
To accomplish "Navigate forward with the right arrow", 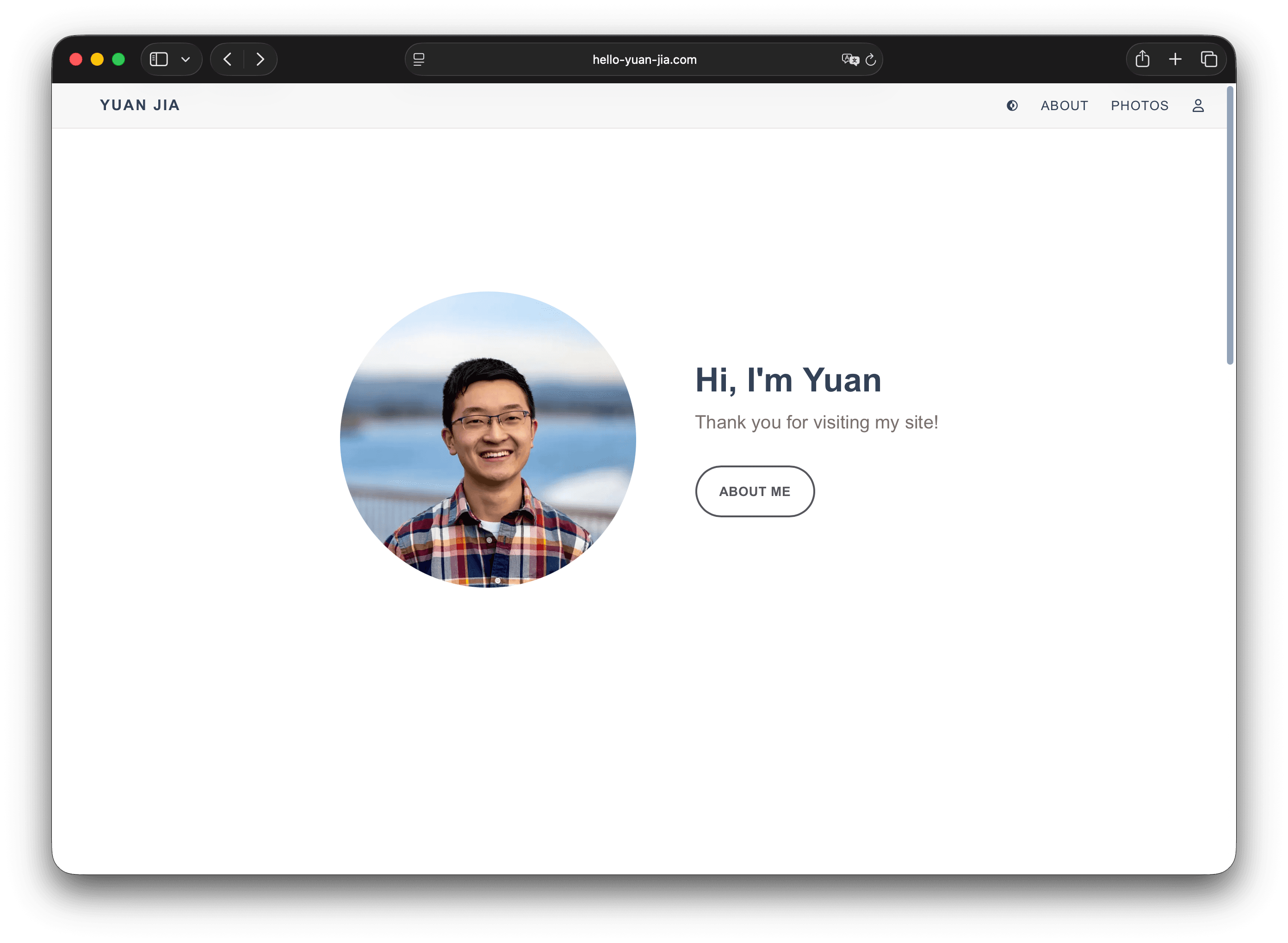I will pyautogui.click(x=260, y=59).
